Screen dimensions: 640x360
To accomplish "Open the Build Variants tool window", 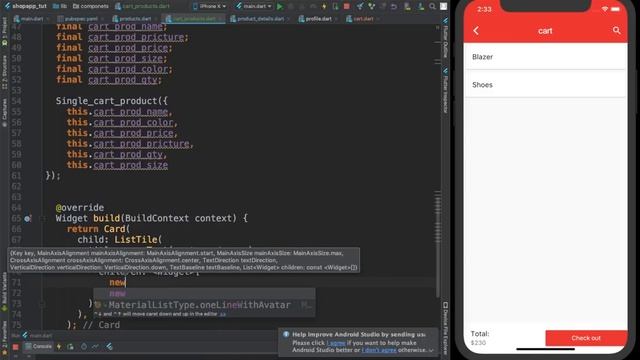I will point(4,292).
